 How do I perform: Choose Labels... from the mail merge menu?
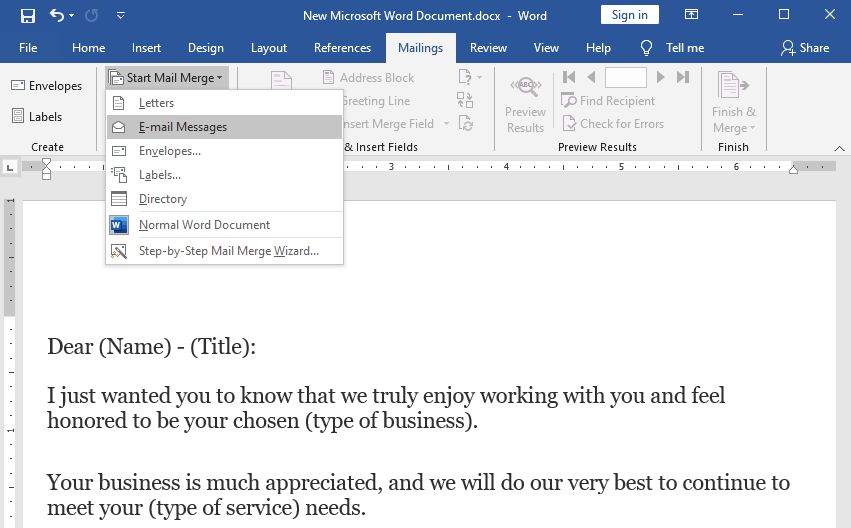tap(225, 175)
